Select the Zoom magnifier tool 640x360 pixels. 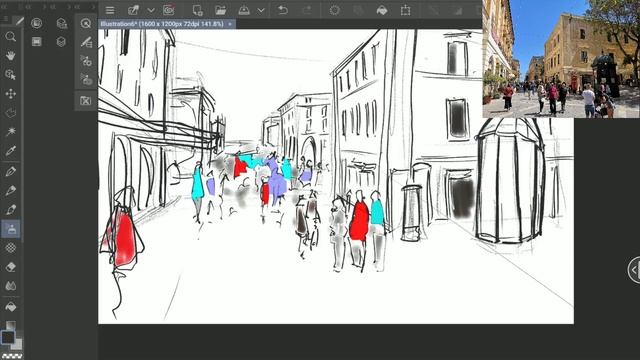11,37
